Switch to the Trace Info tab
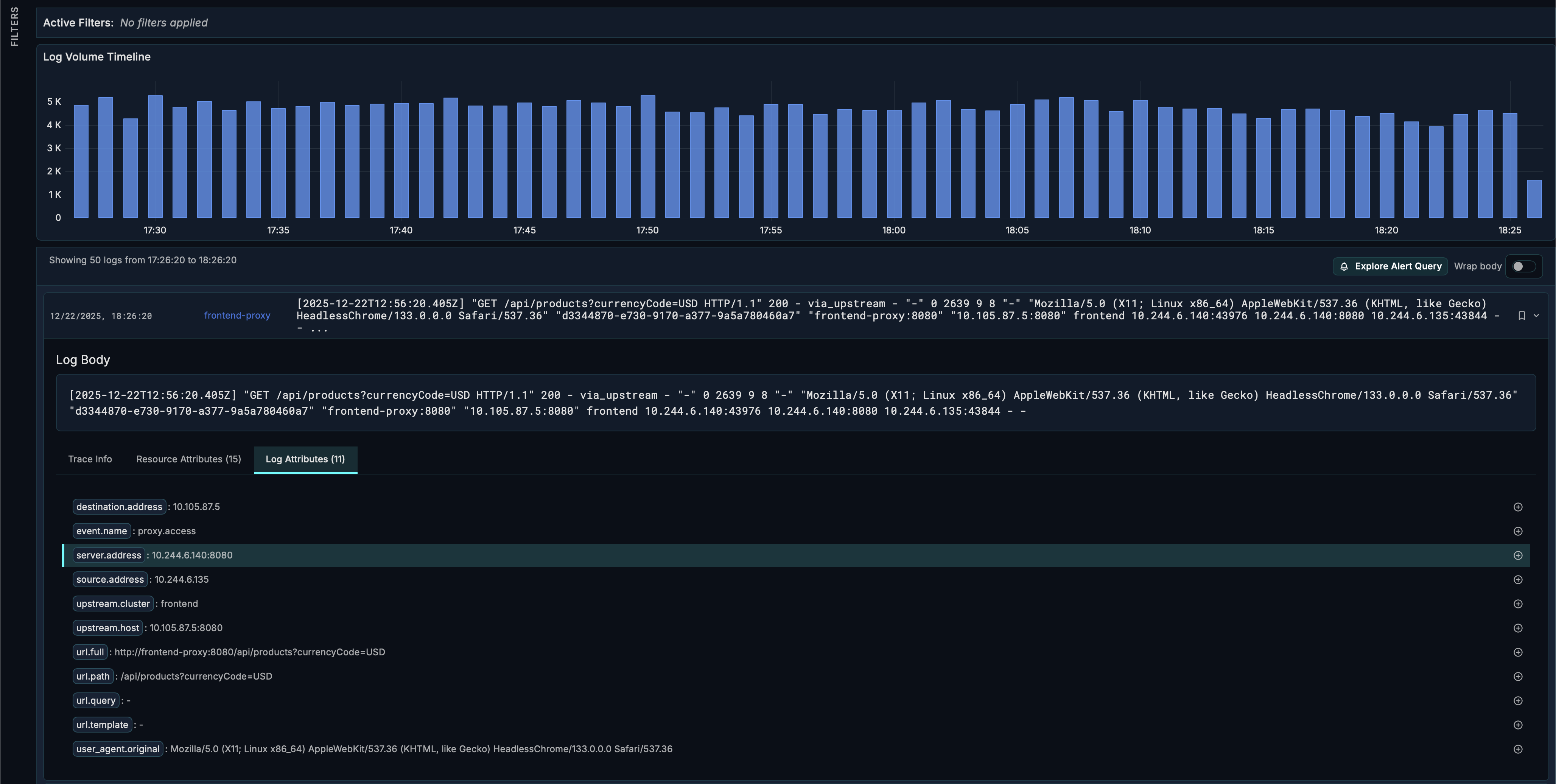The image size is (1556, 784). [x=90, y=459]
